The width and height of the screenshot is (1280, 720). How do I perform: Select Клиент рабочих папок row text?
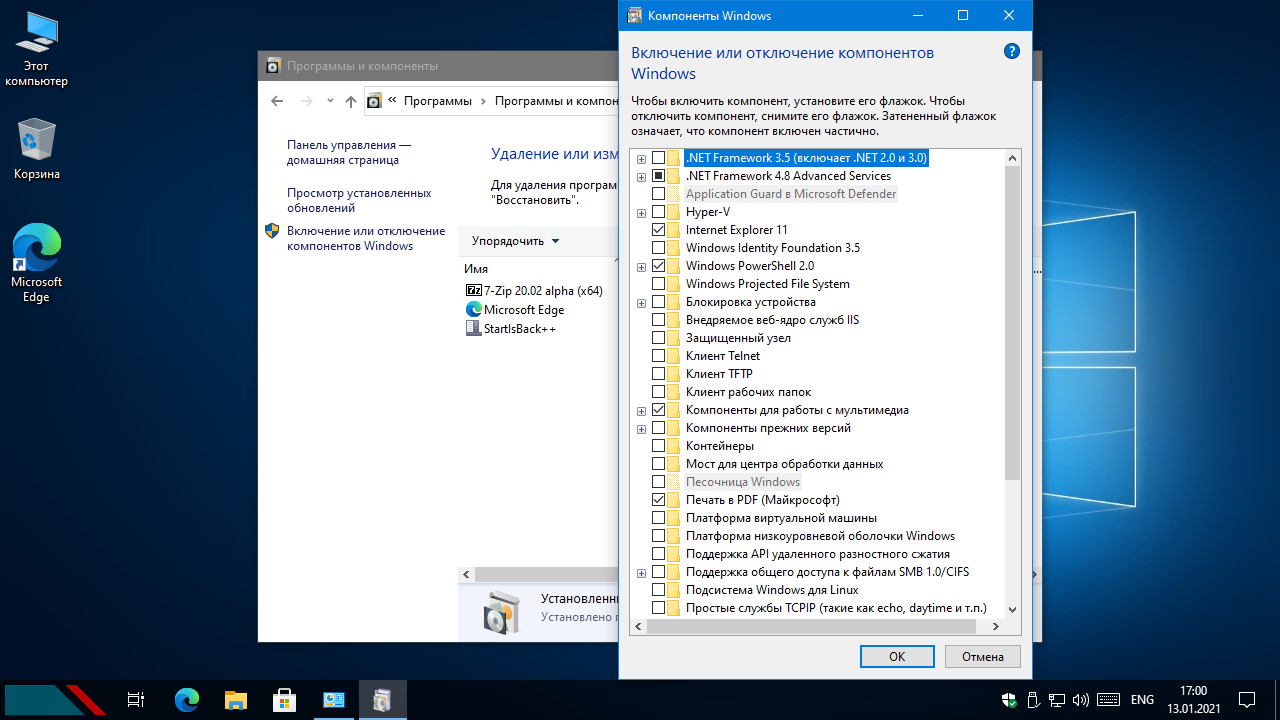coord(749,392)
